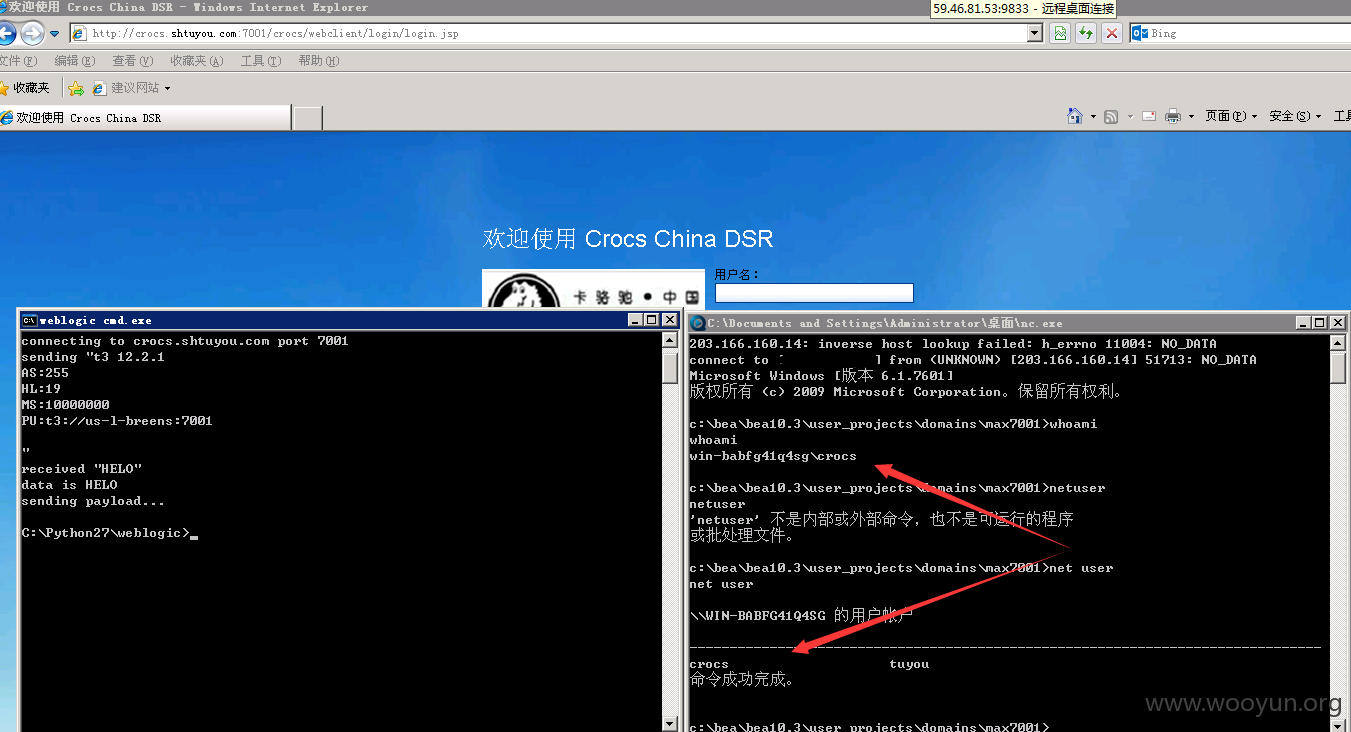Maximize the weblogic cmd.exe window
This screenshot has width=1351, height=732.
[651, 321]
